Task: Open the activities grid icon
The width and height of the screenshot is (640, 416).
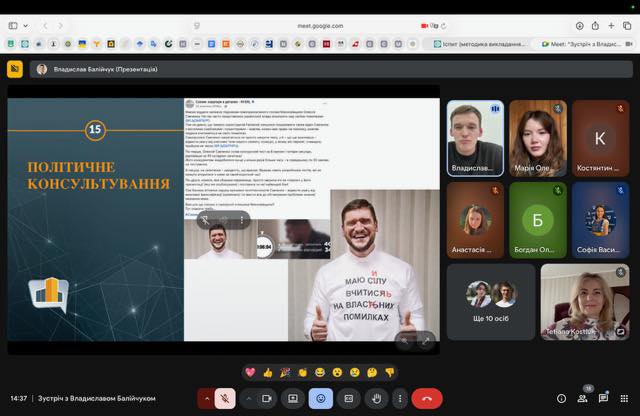Action: tap(624, 398)
